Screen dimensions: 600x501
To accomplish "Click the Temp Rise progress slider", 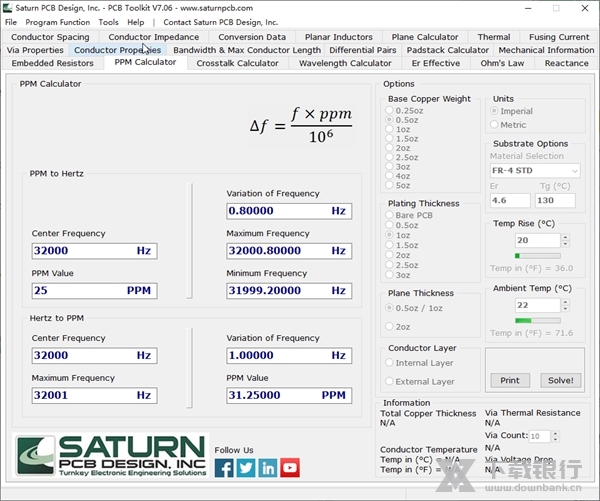I will tap(538, 256).
